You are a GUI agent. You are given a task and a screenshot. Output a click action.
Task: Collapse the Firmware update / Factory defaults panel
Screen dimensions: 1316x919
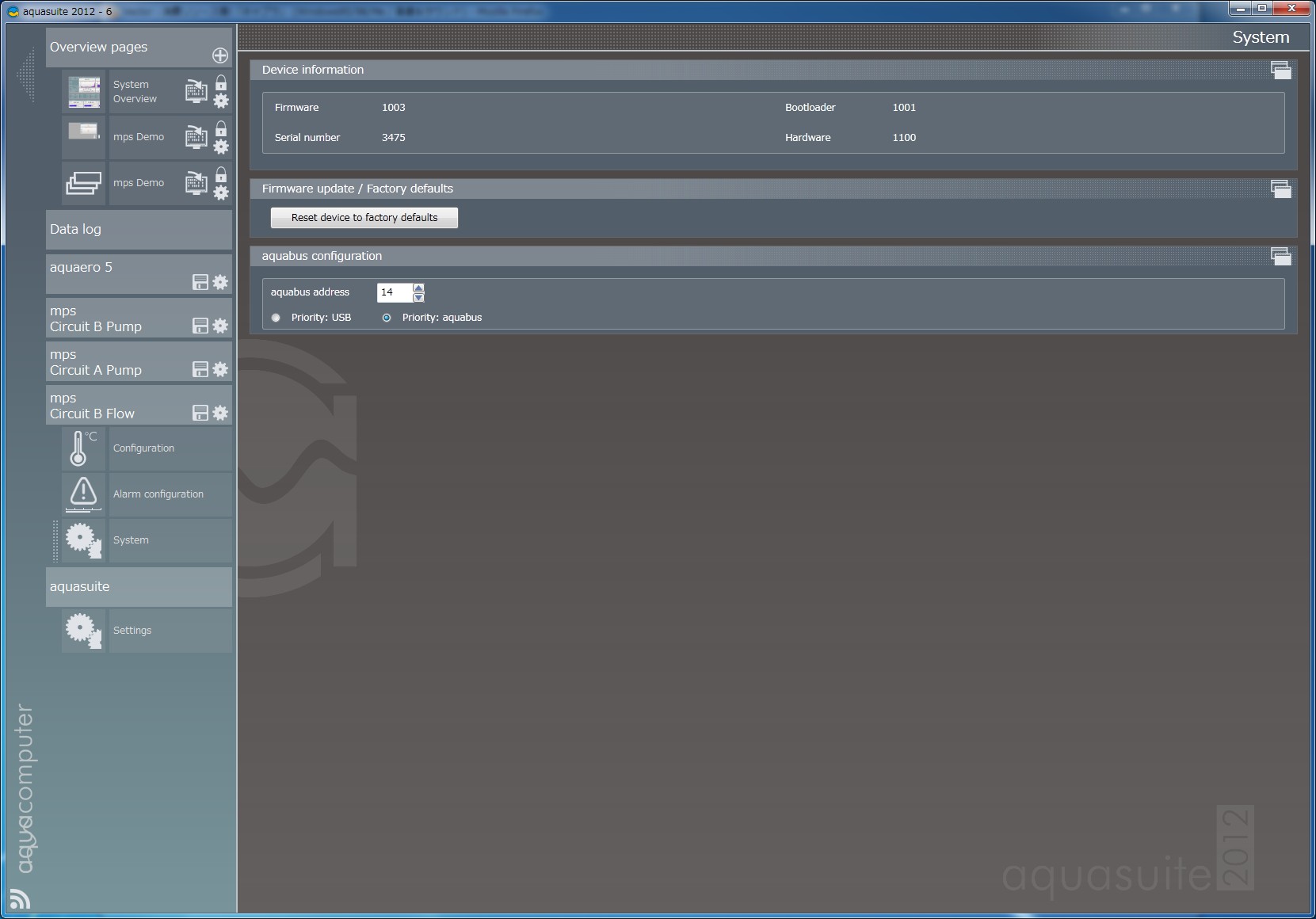(x=1280, y=189)
